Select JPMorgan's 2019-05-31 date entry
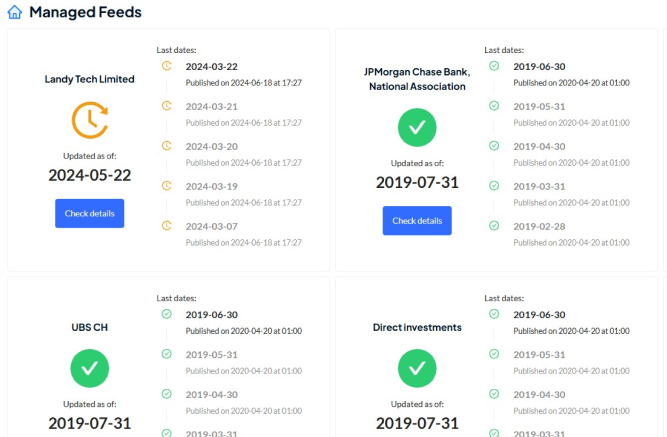Viewport: 667px width, 437px height. 539,107
